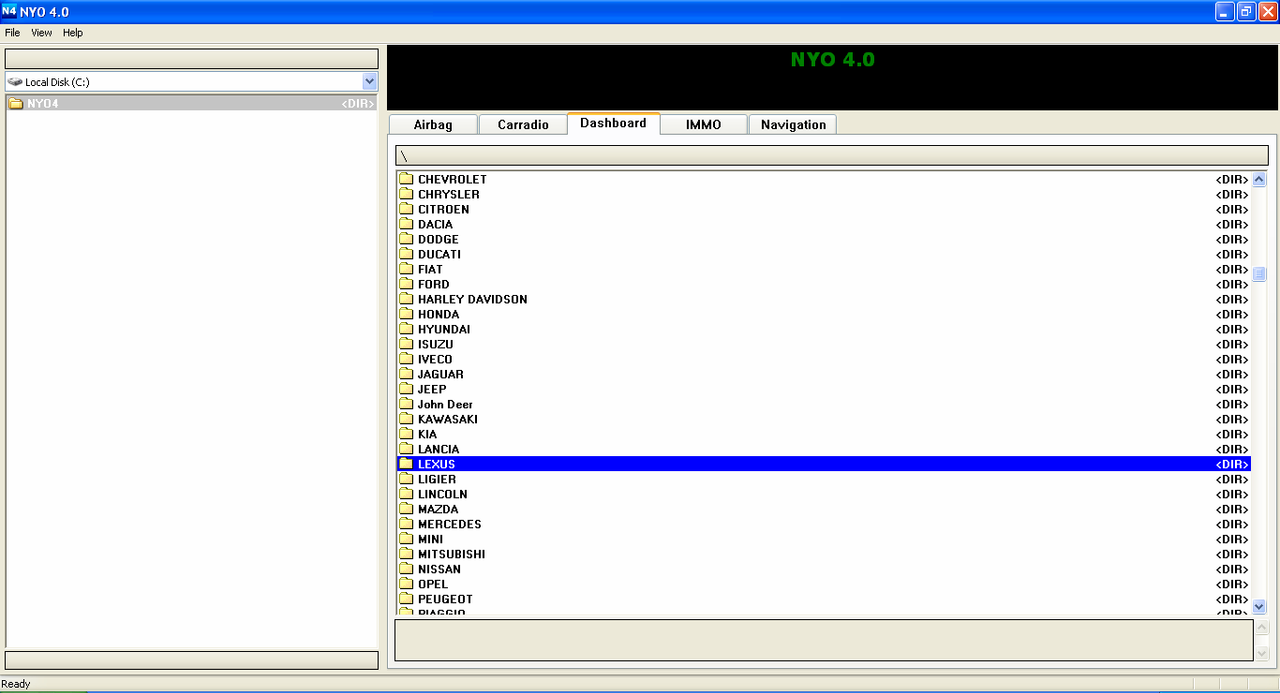Click the KAWASAKI folder icon
The width and height of the screenshot is (1280, 693).
(406, 419)
